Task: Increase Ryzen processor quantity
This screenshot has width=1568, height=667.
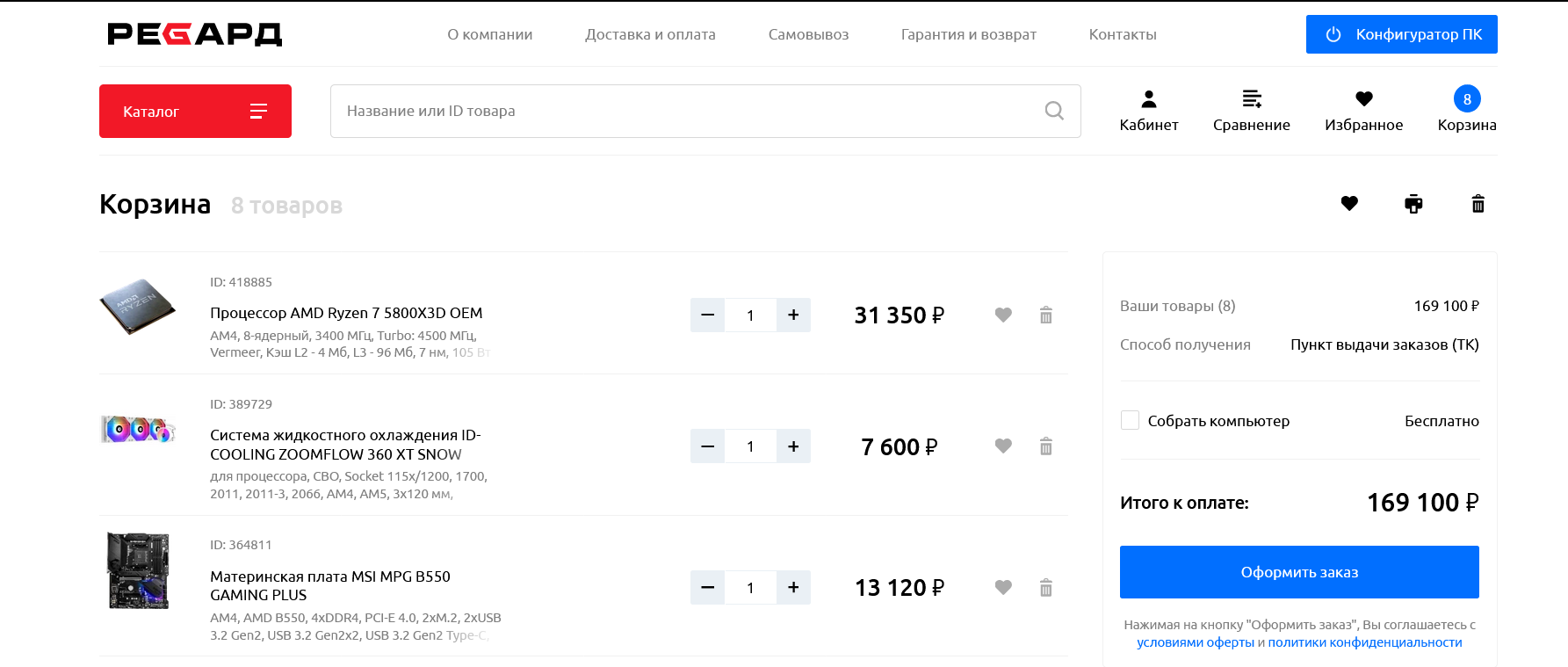Action: click(x=793, y=315)
